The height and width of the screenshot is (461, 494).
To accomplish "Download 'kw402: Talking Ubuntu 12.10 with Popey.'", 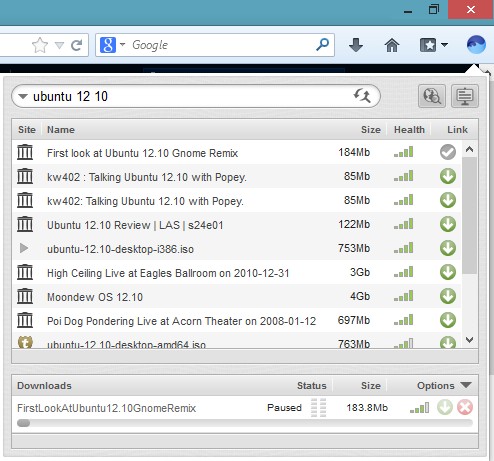I will 448,200.
